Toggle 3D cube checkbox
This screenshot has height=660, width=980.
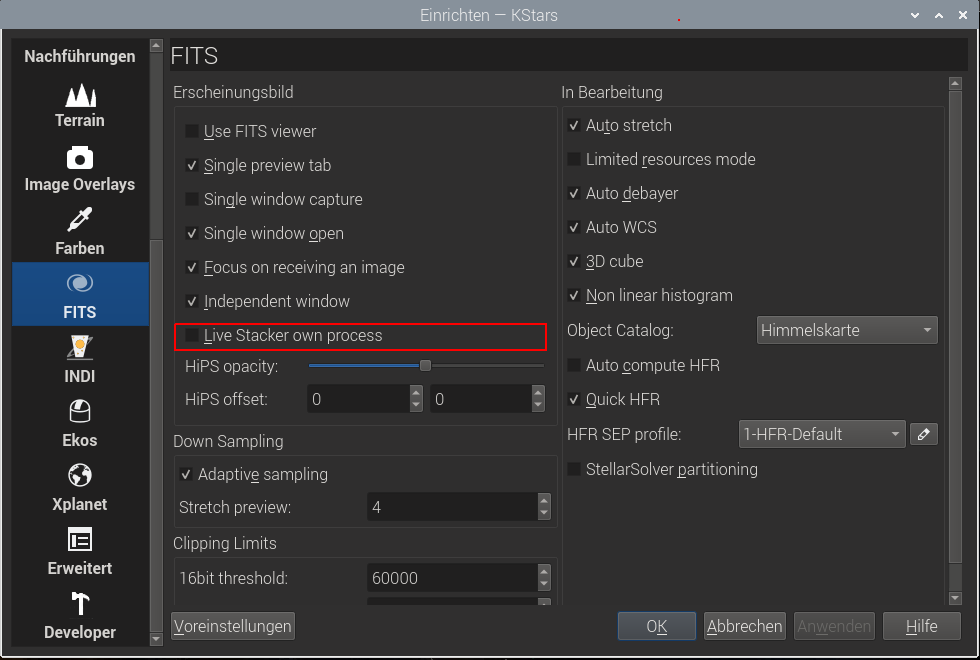(574, 261)
